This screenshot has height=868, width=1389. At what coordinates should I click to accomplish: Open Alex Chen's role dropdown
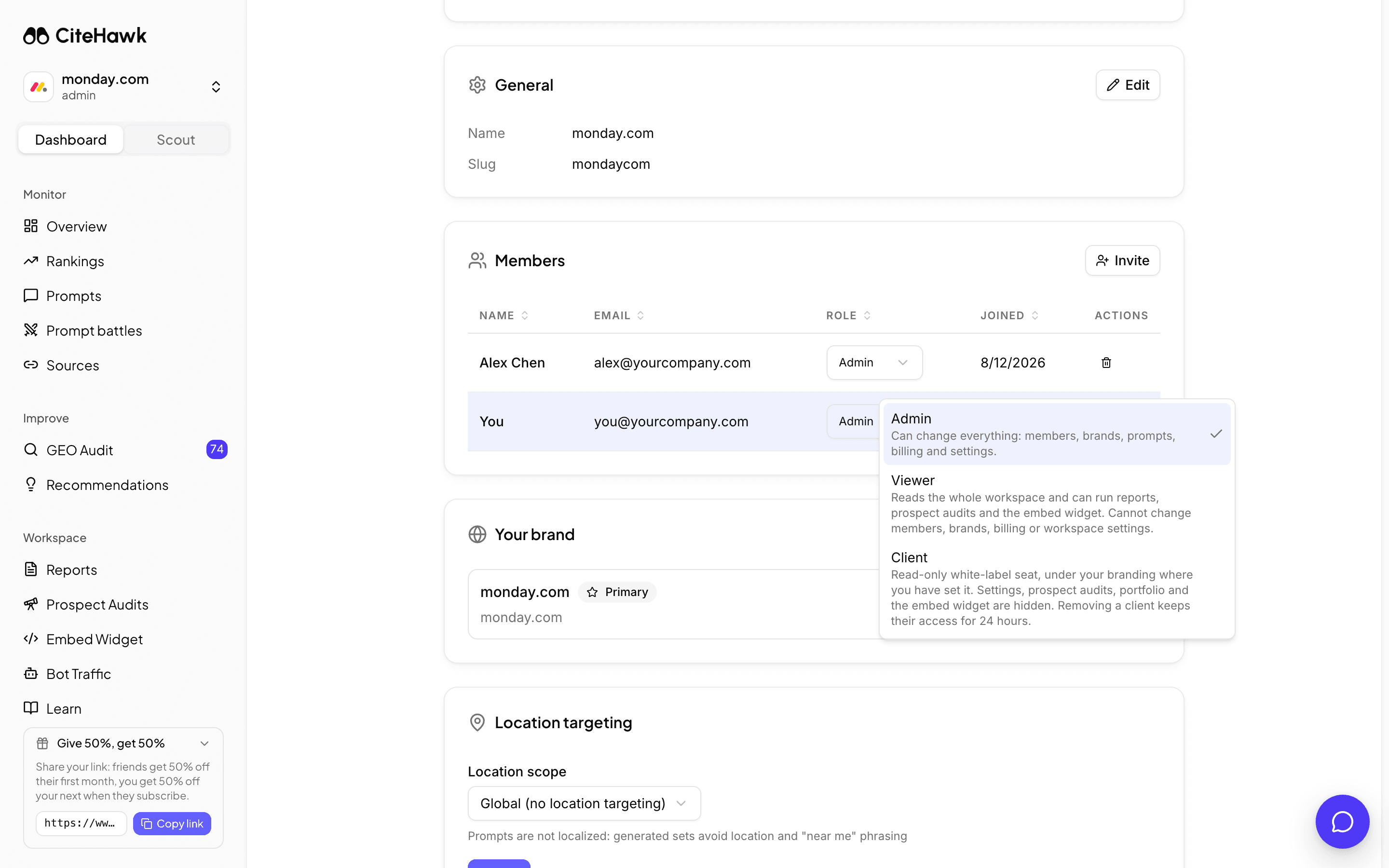point(874,362)
